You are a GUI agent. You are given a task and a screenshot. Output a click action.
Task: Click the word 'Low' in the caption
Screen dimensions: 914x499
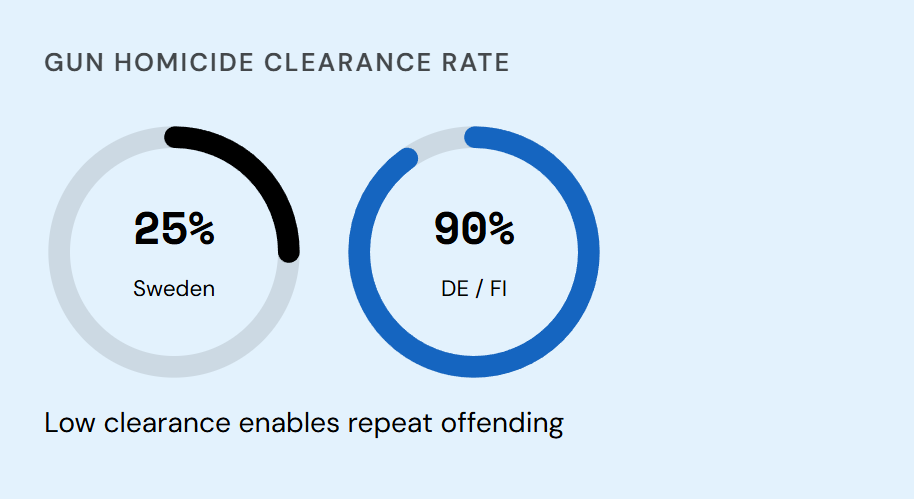click(x=69, y=423)
